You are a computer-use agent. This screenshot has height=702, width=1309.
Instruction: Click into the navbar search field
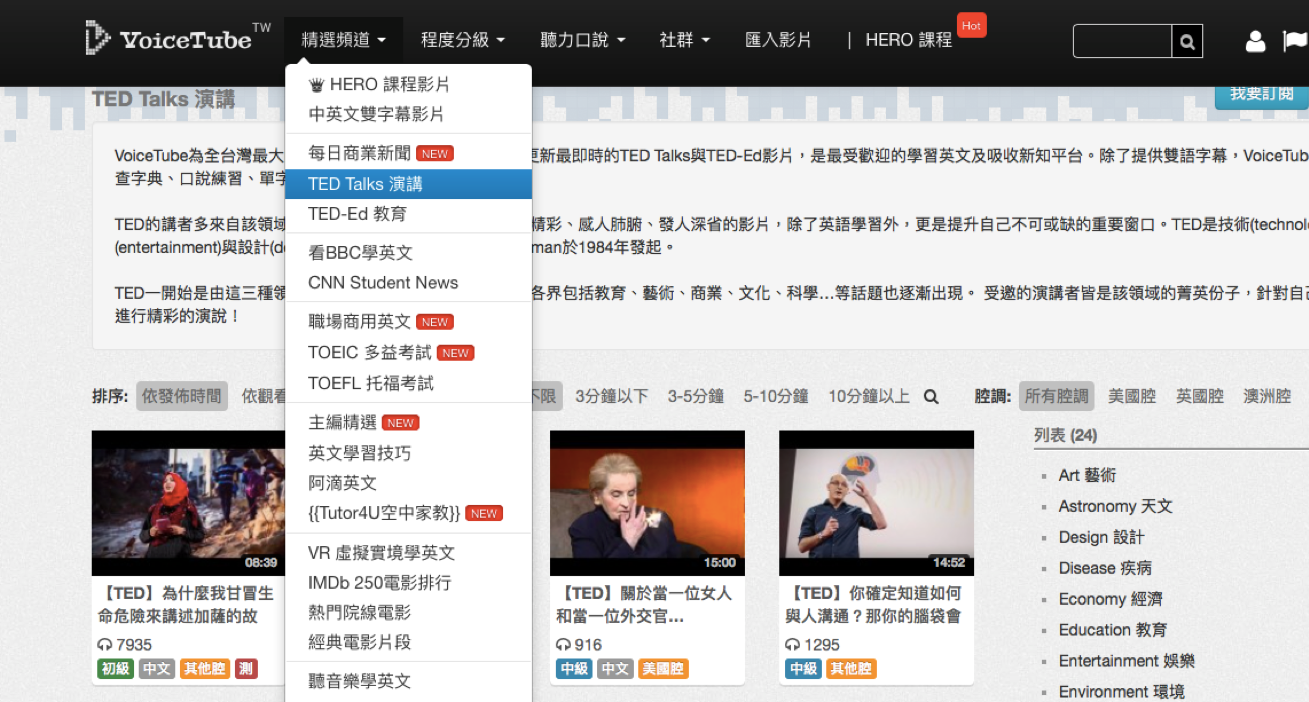[x=1121, y=42]
